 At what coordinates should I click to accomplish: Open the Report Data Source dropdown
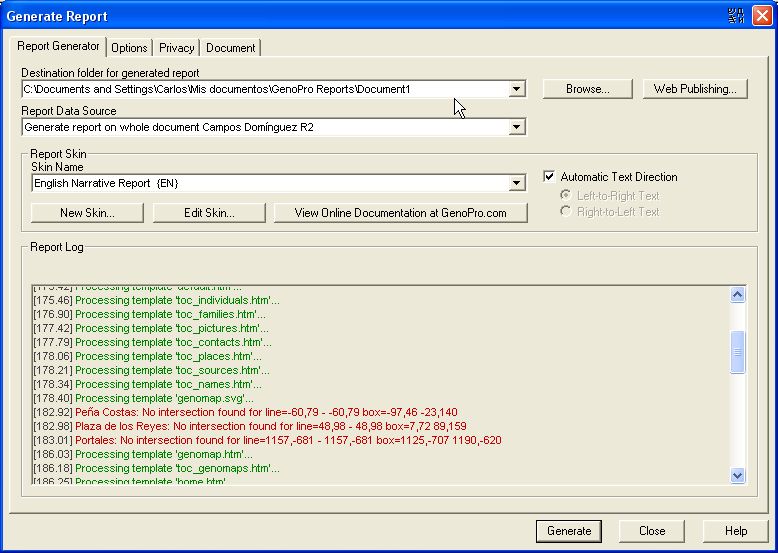point(516,128)
